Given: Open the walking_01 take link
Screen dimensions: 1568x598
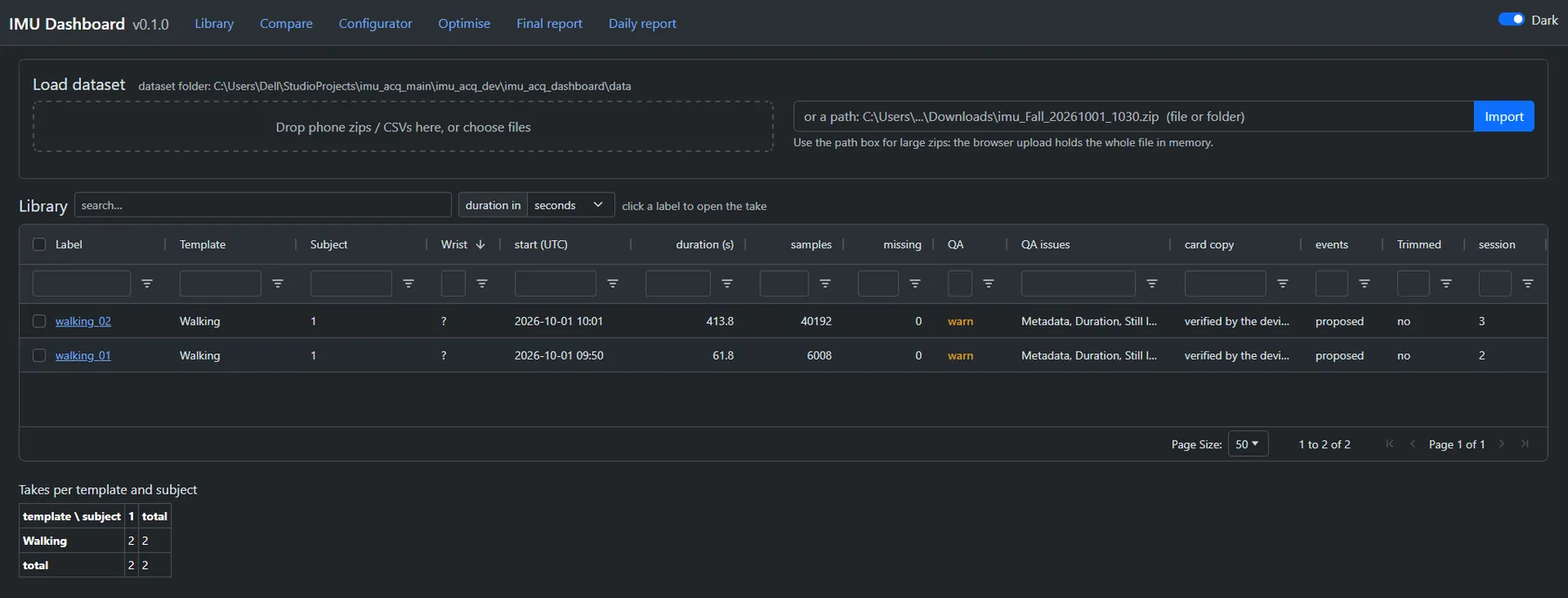Looking at the screenshot, I should tap(83, 355).
